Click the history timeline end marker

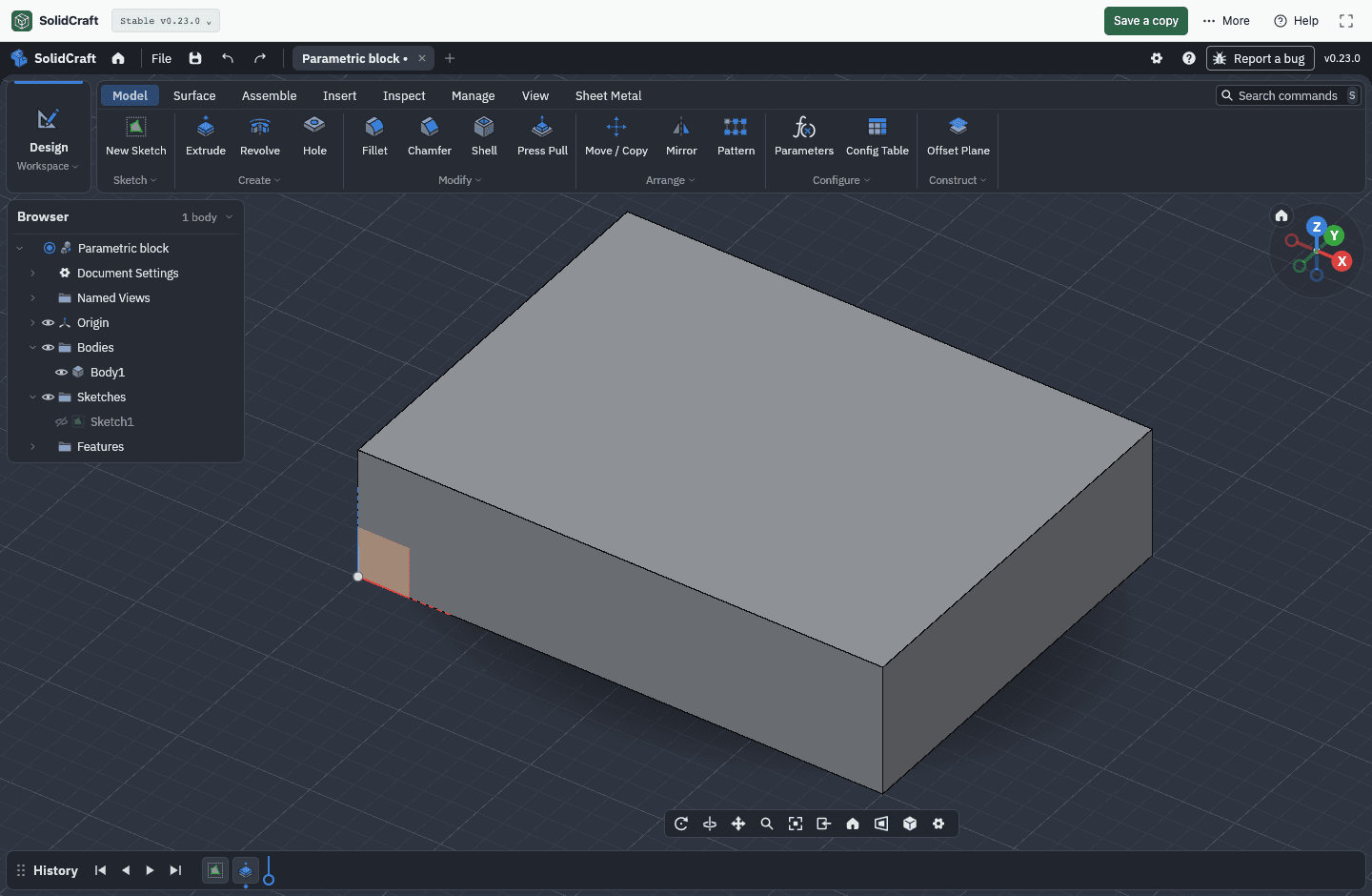tap(269, 871)
